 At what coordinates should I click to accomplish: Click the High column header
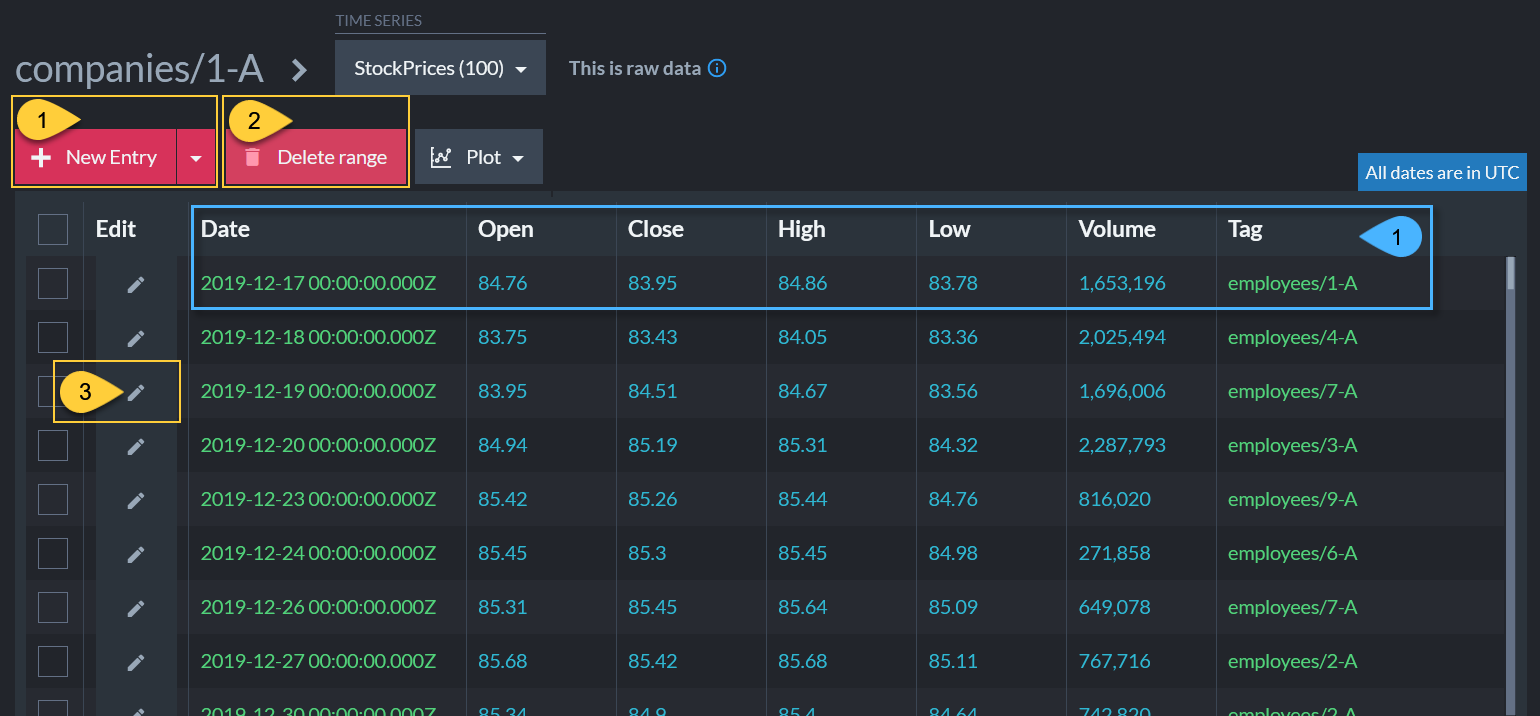[802, 229]
